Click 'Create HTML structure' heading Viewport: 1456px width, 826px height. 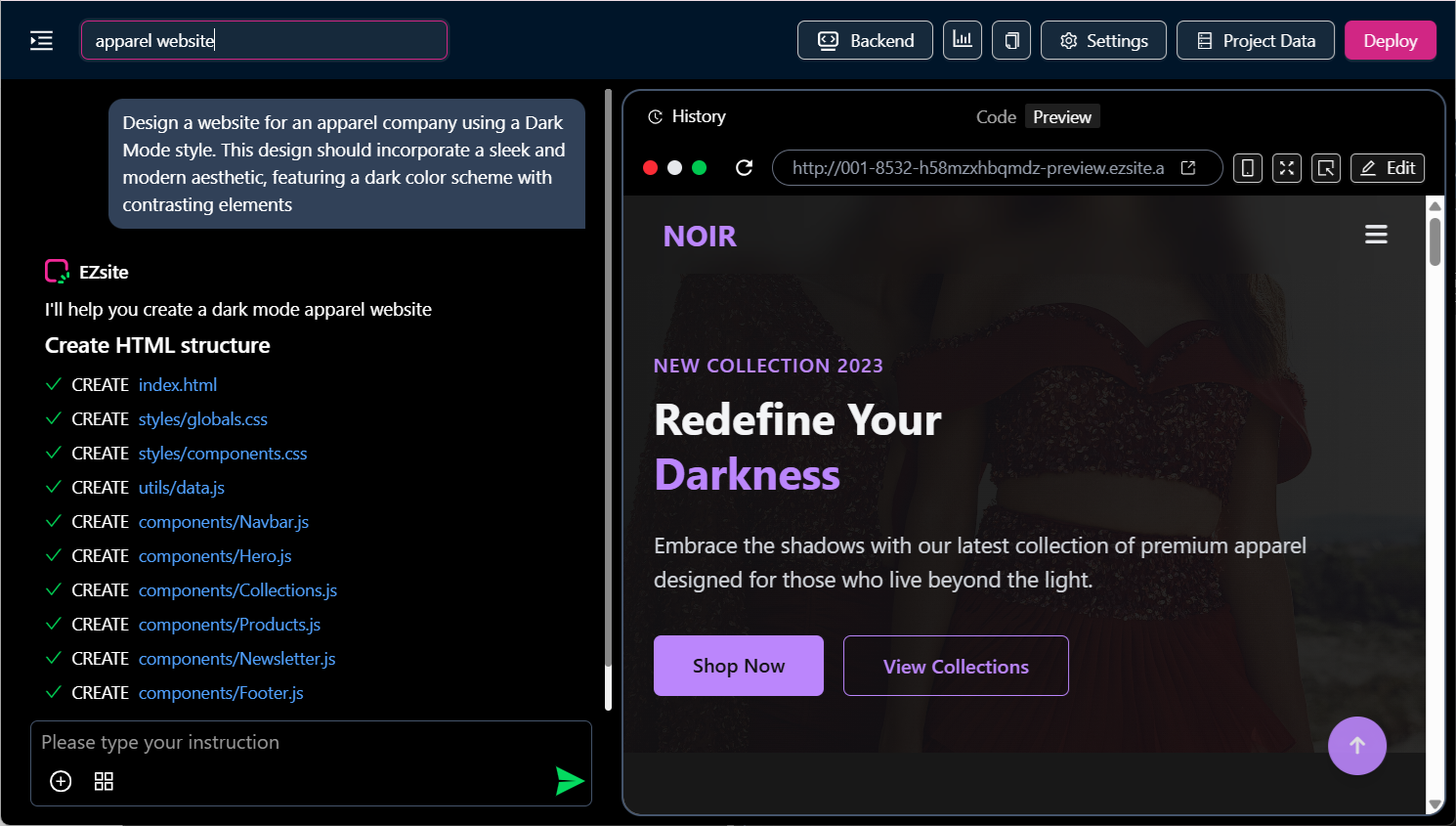tap(157, 345)
